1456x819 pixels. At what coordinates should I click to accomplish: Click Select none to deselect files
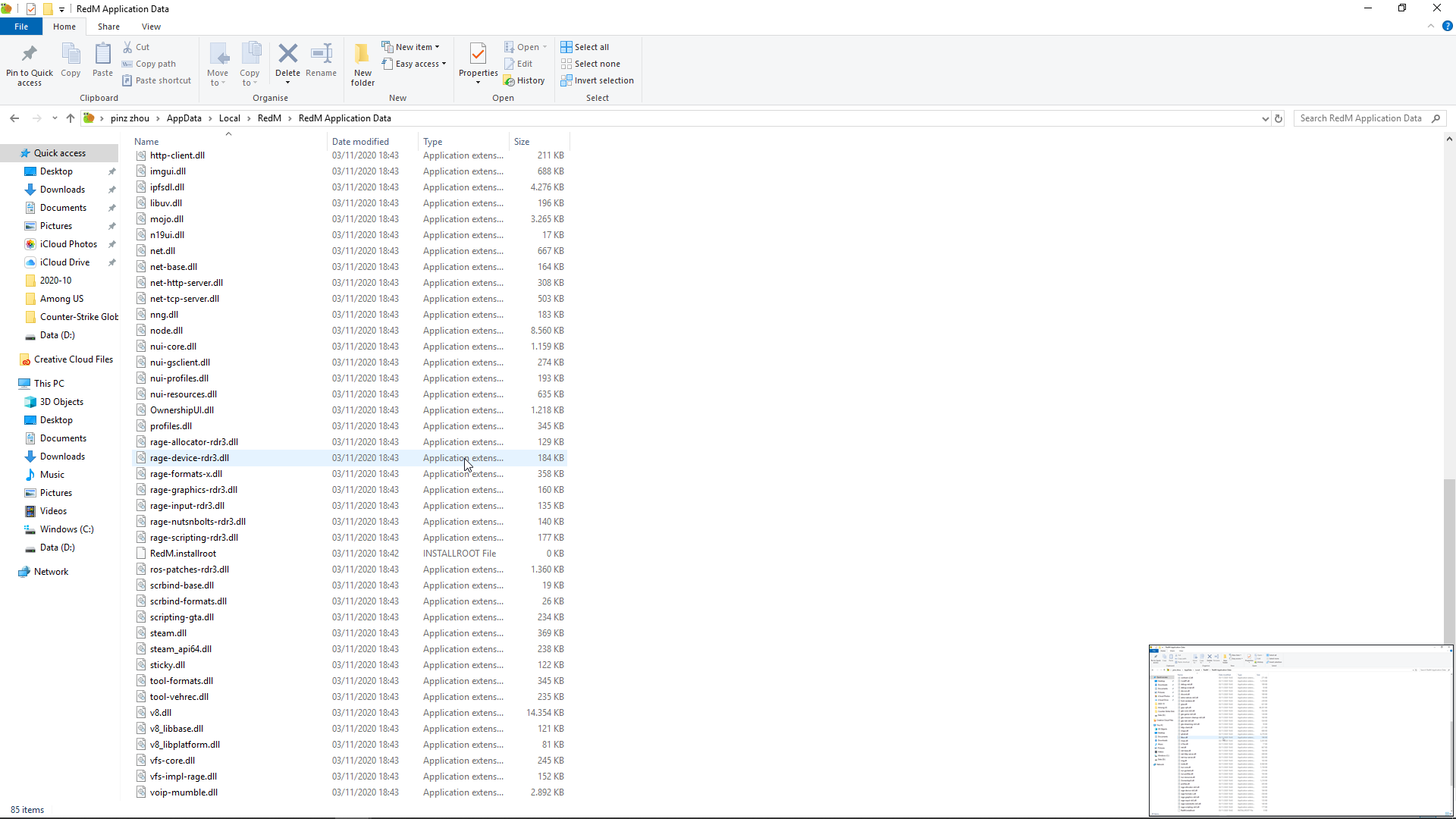[x=591, y=64]
